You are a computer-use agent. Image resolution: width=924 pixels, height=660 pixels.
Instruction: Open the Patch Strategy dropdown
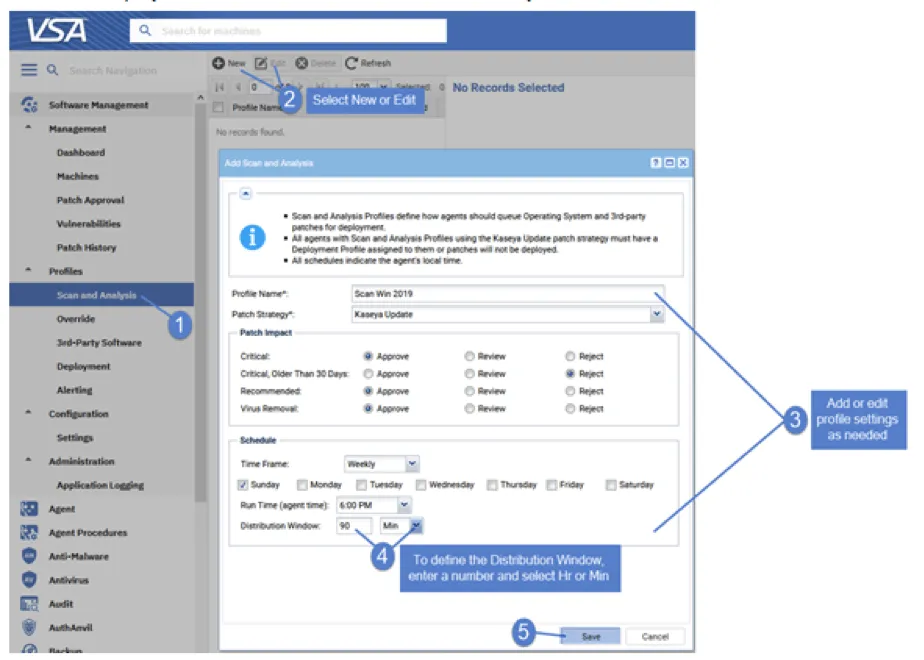coord(657,314)
